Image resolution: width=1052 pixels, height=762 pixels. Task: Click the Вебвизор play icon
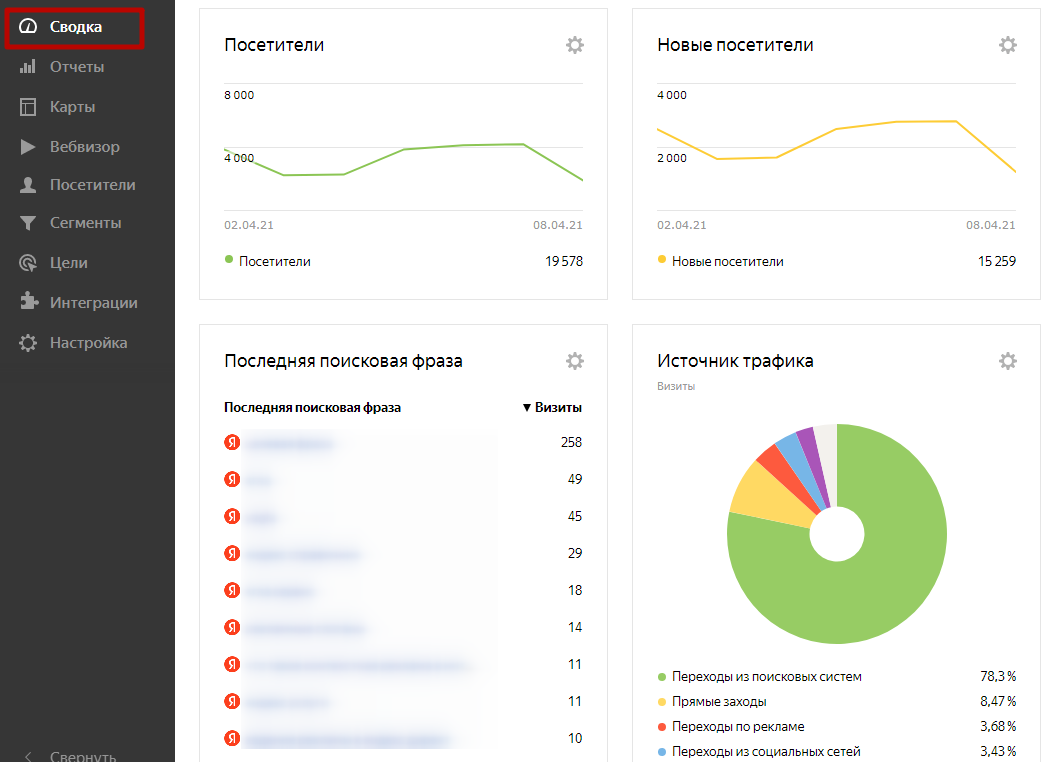[x=28, y=147]
